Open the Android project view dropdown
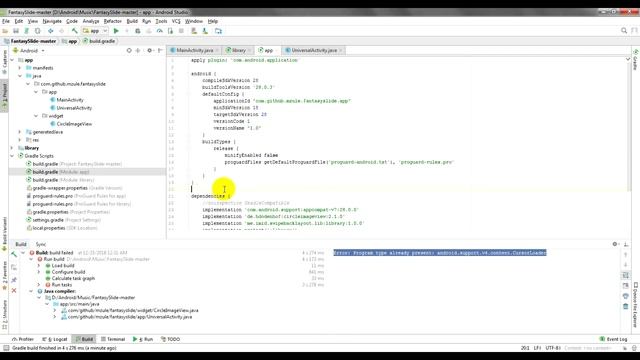 pyautogui.click(x=29, y=51)
